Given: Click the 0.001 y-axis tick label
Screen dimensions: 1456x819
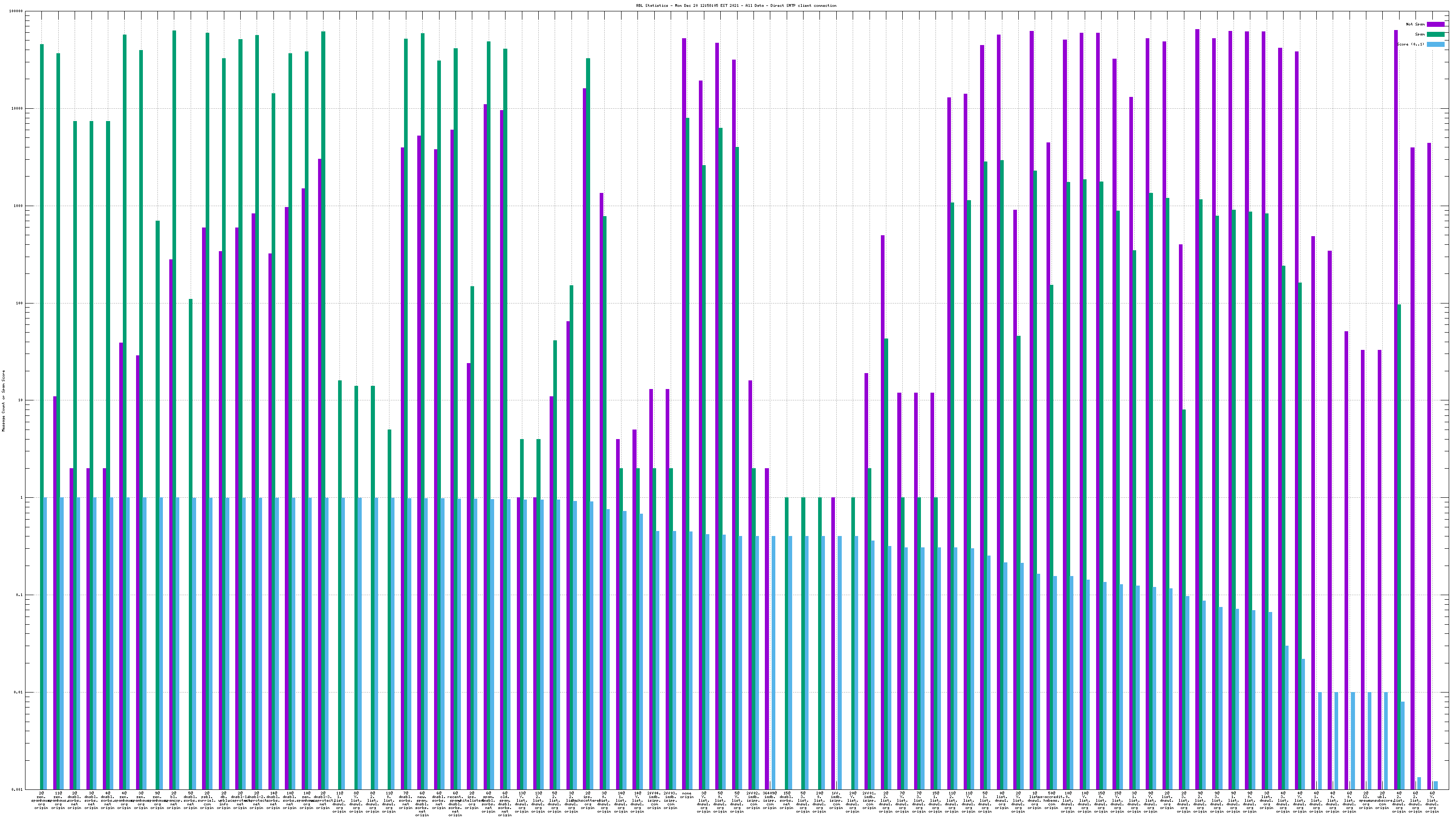Looking at the screenshot, I should [18, 789].
